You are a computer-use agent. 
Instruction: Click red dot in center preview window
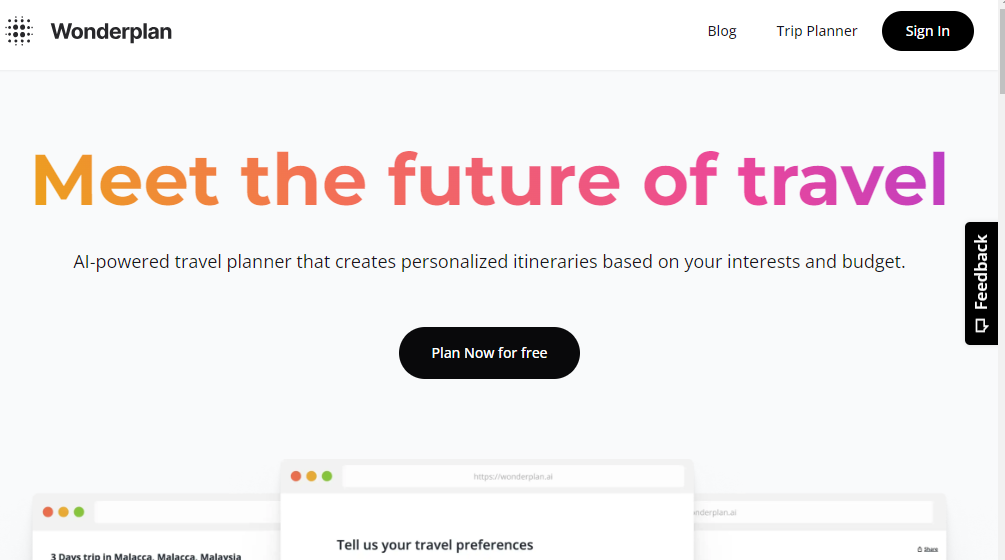[296, 476]
